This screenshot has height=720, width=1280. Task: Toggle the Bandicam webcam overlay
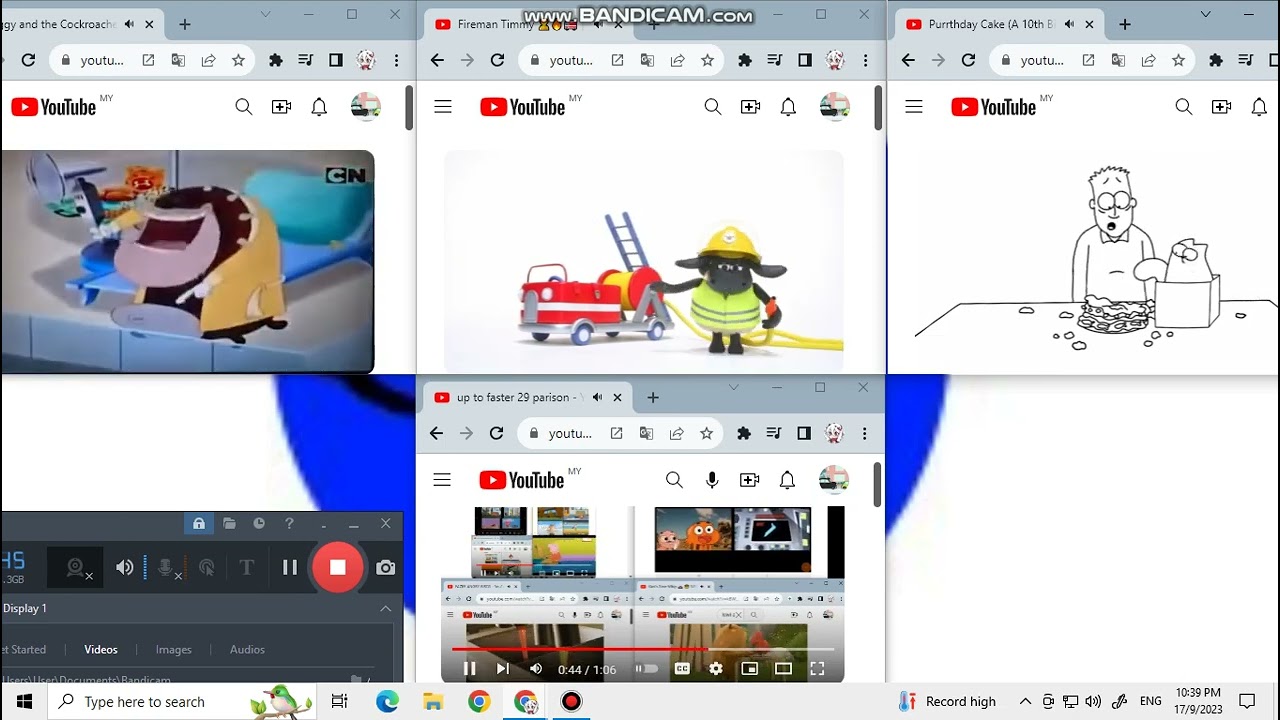76,568
